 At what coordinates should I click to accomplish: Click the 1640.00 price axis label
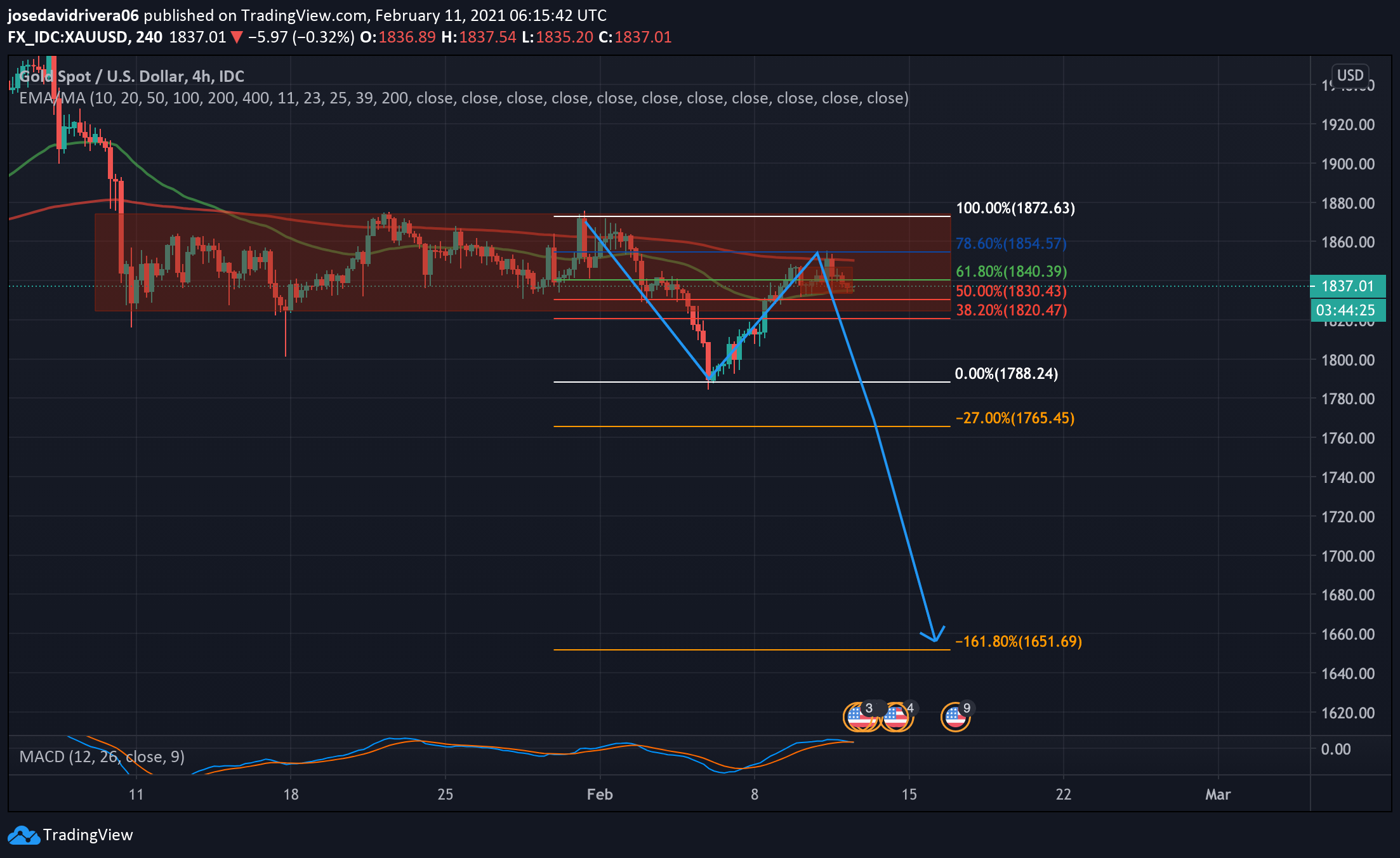point(1348,674)
